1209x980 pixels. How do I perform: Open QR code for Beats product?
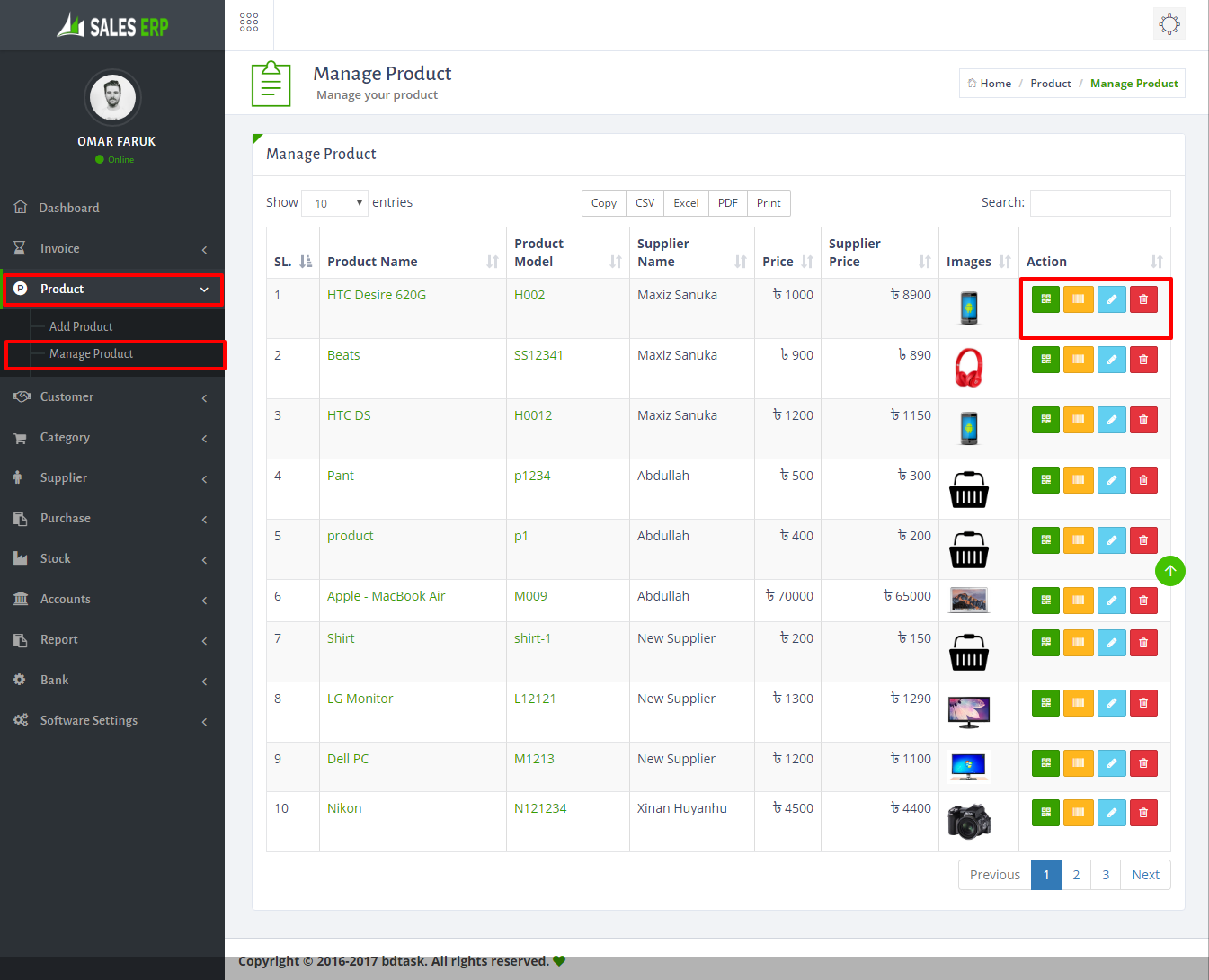(x=1045, y=360)
